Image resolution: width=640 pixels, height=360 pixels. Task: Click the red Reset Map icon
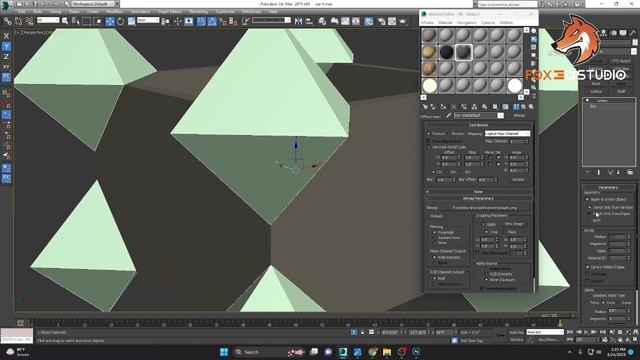click(x=453, y=107)
